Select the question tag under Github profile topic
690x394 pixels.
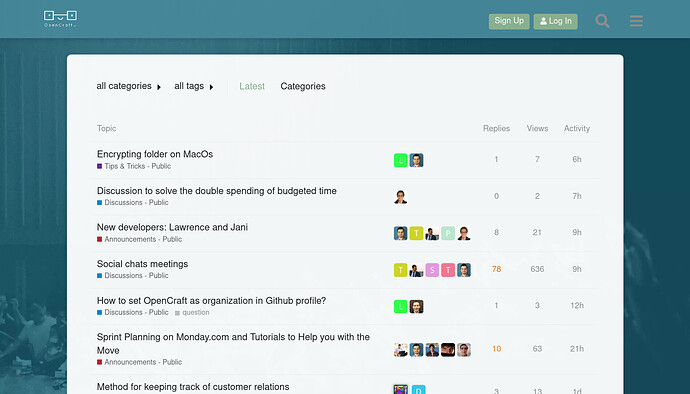click(192, 313)
